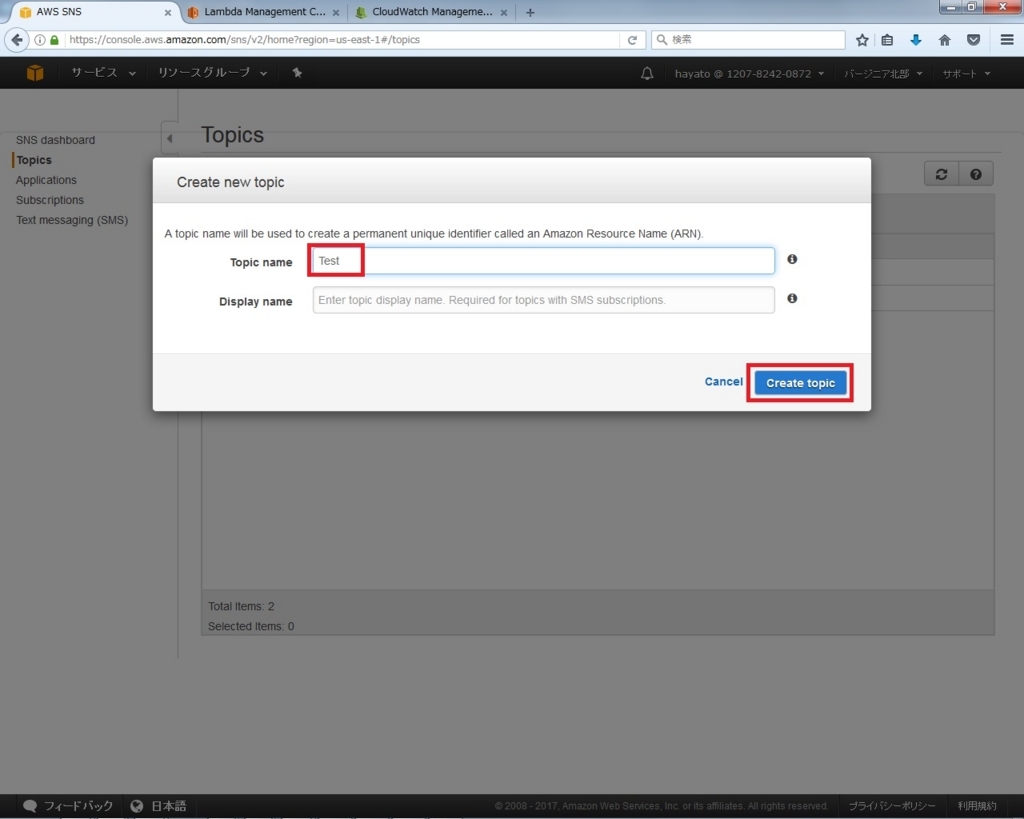Close the Lambda Management Console tab
Viewport: 1024px width, 819px height.
336,12
